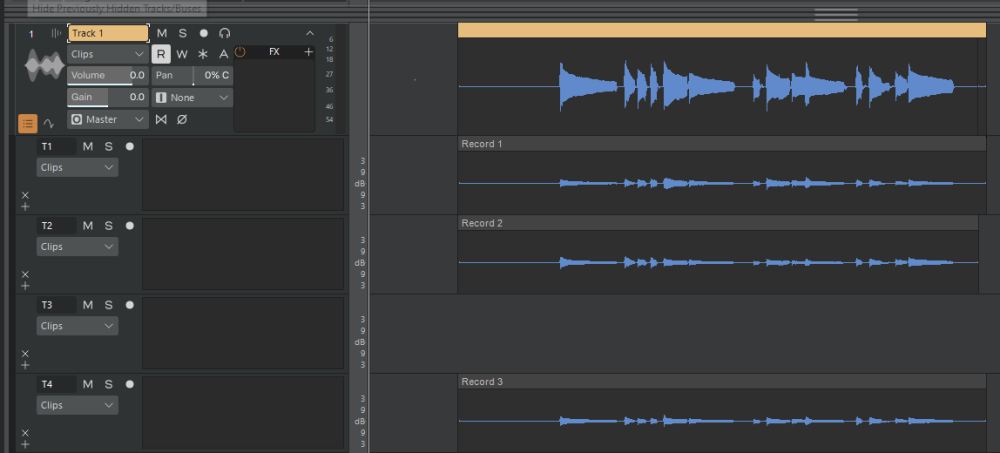This screenshot has width=1000, height=453.
Task: Add lane below T2 with plus icon
Action: (25, 286)
